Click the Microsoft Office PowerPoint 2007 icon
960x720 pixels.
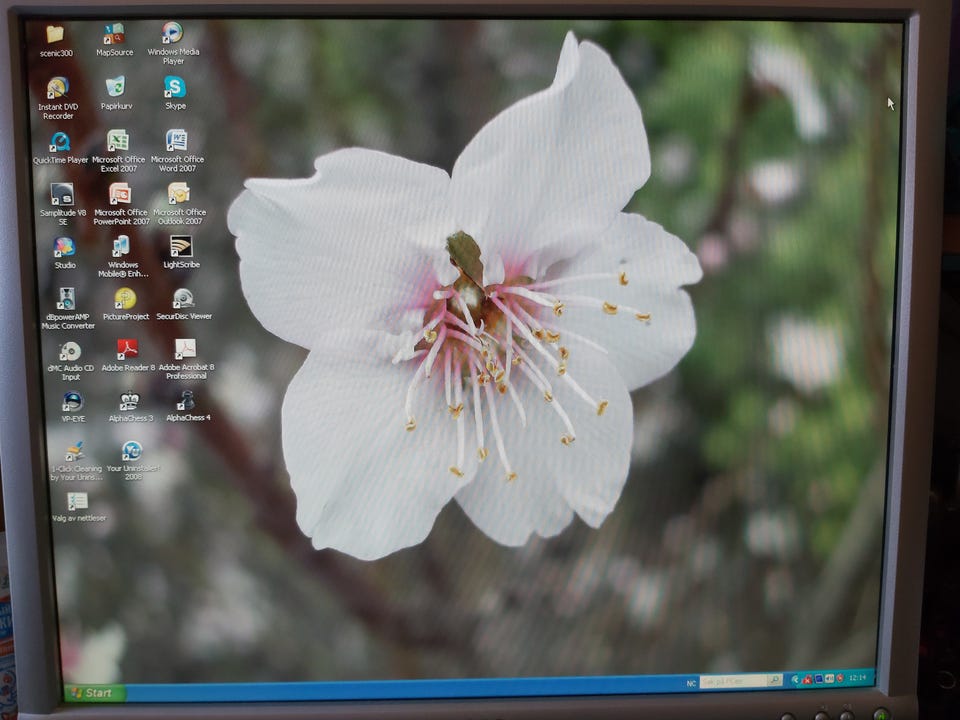[x=120, y=194]
